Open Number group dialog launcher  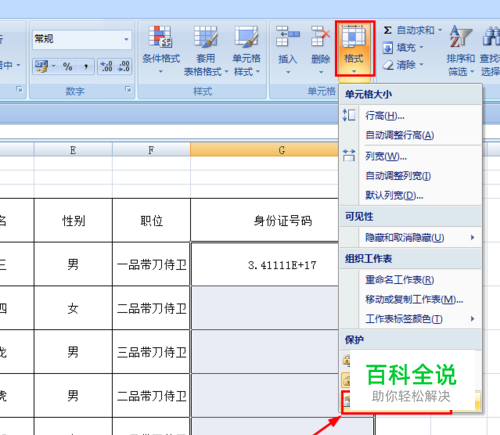(x=128, y=89)
